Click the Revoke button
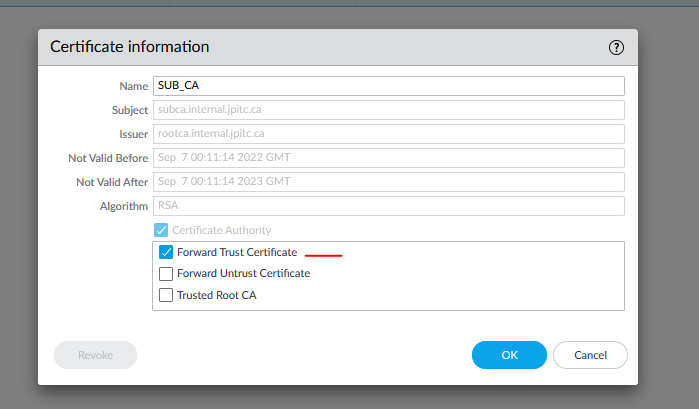699x409 pixels. click(95, 355)
